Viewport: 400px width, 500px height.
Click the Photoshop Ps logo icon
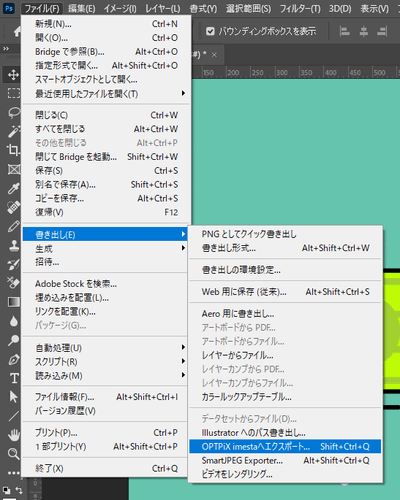click(9, 8)
